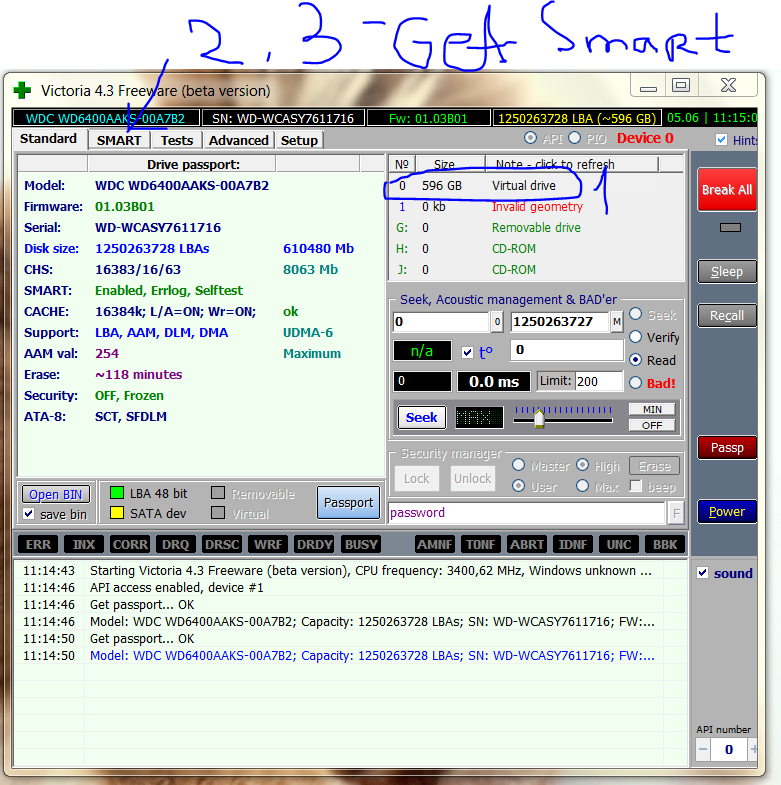
Task: Click the M button beside end LBA
Action: (x=617, y=322)
